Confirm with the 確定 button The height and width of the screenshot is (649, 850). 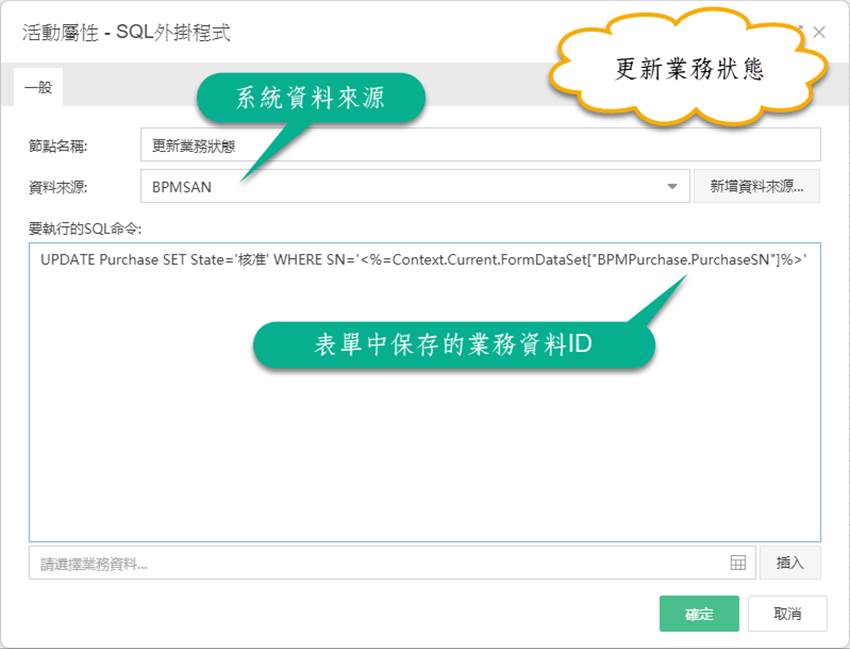699,613
